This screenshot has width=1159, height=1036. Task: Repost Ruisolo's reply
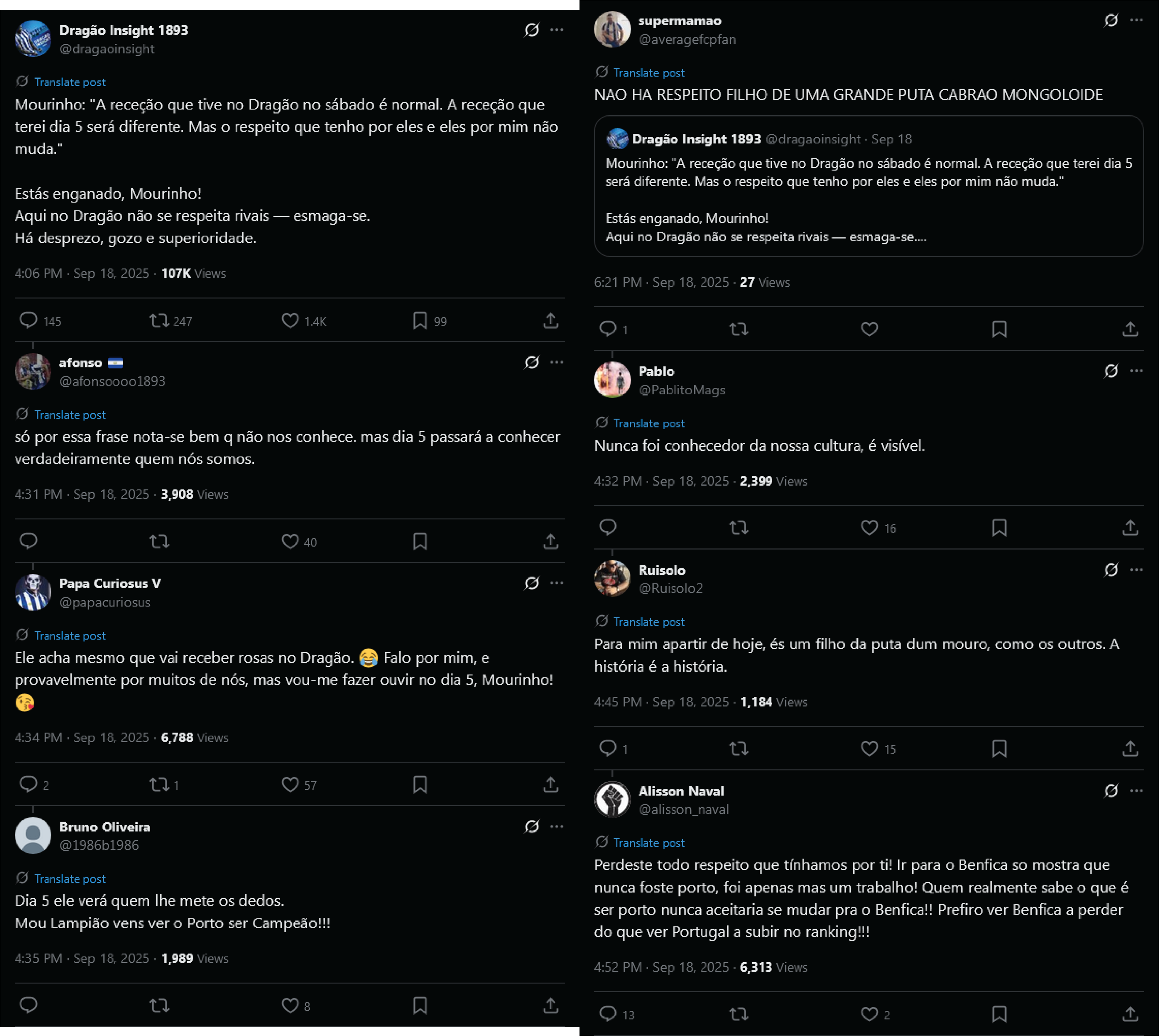[x=739, y=749]
